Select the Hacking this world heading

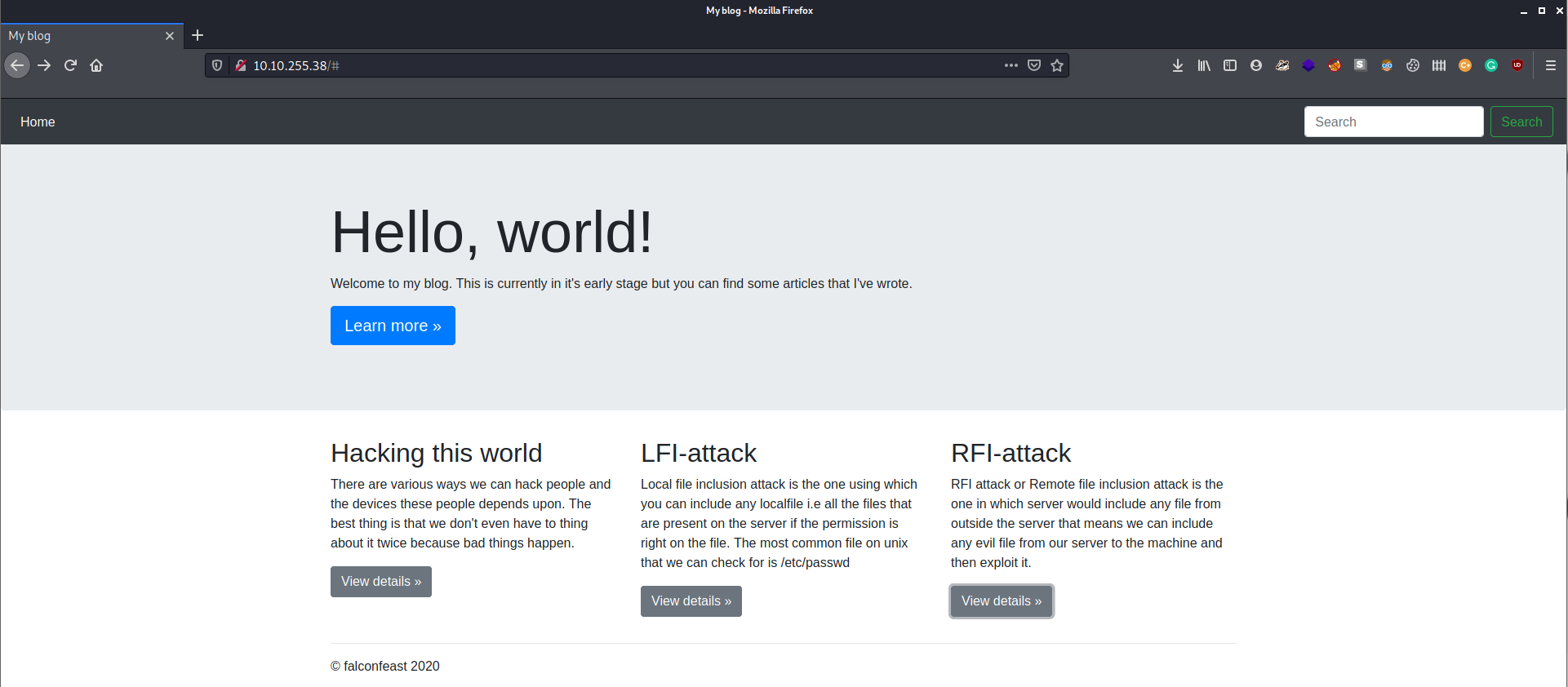[x=437, y=453]
